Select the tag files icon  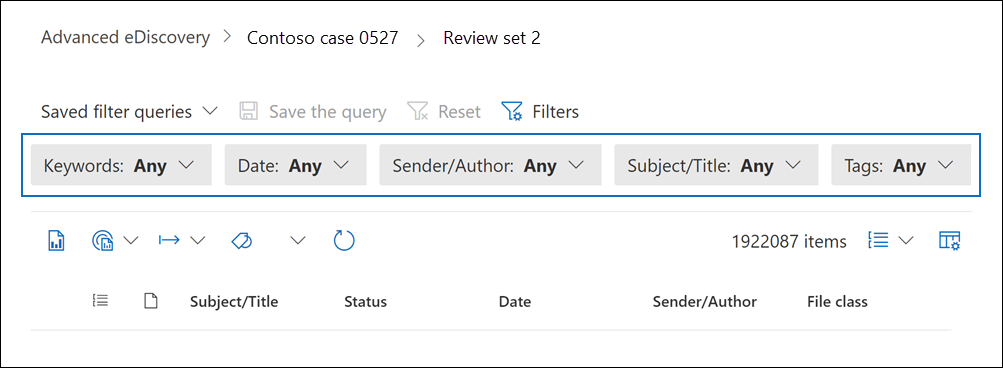242,241
